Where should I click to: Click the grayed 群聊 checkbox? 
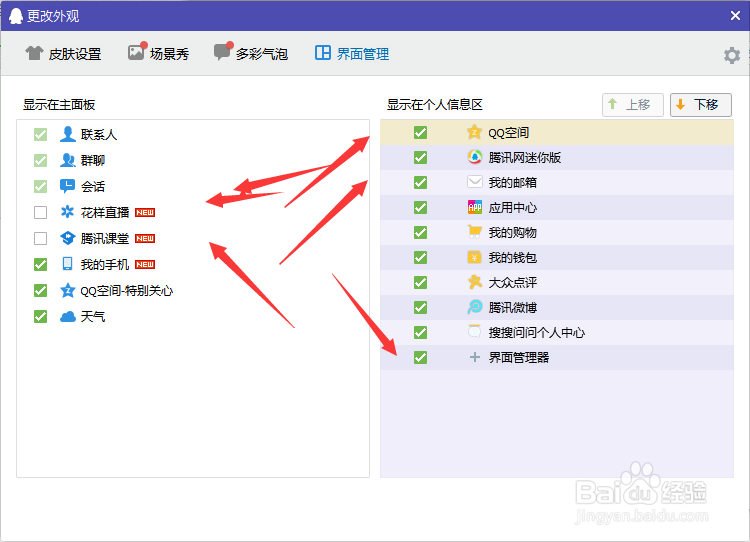tap(40, 160)
